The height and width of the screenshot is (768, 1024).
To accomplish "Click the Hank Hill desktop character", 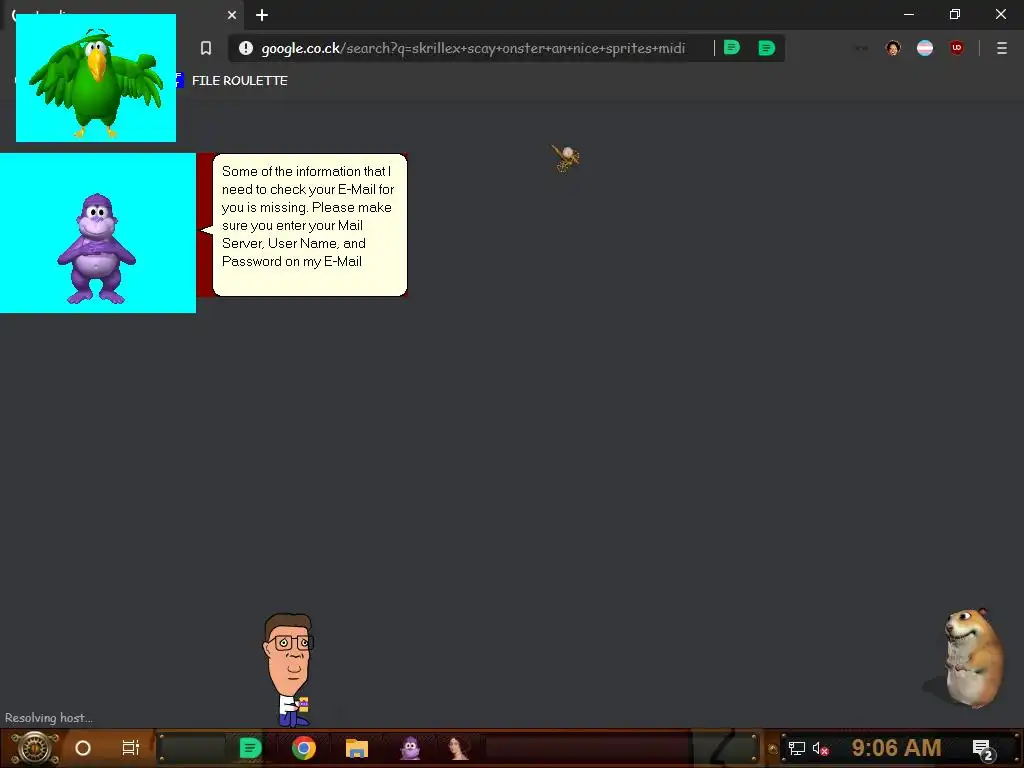I will point(289,670).
